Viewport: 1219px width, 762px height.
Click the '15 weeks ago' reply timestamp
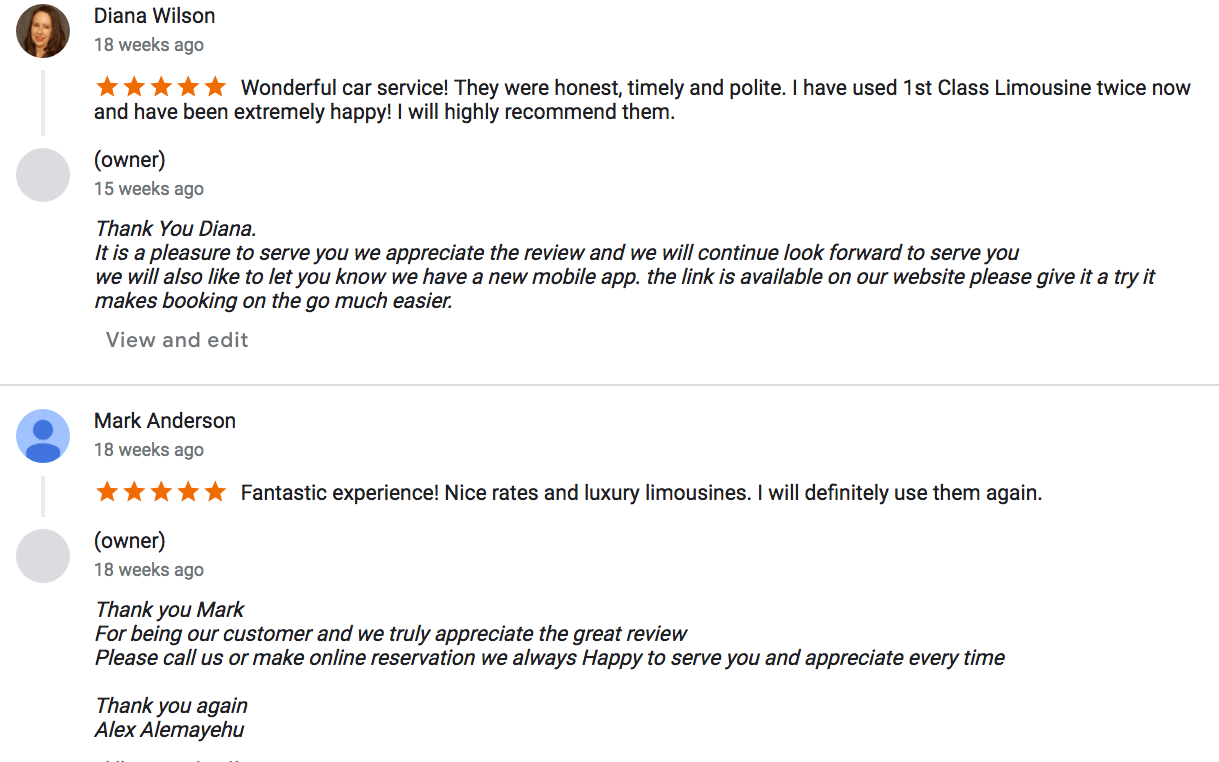coord(148,189)
